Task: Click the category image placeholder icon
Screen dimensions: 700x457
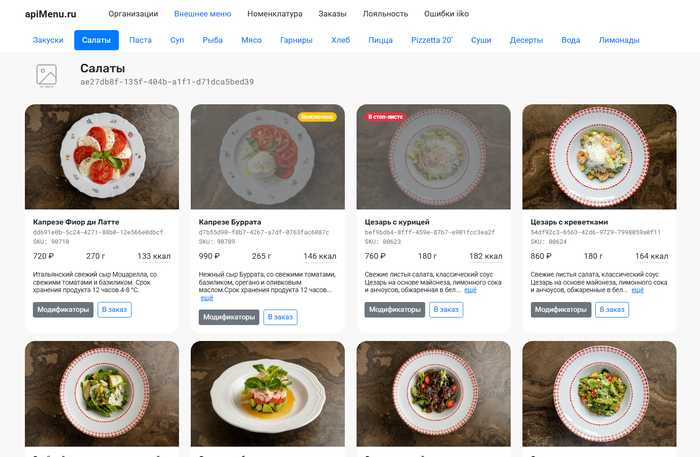Action: click(46, 75)
